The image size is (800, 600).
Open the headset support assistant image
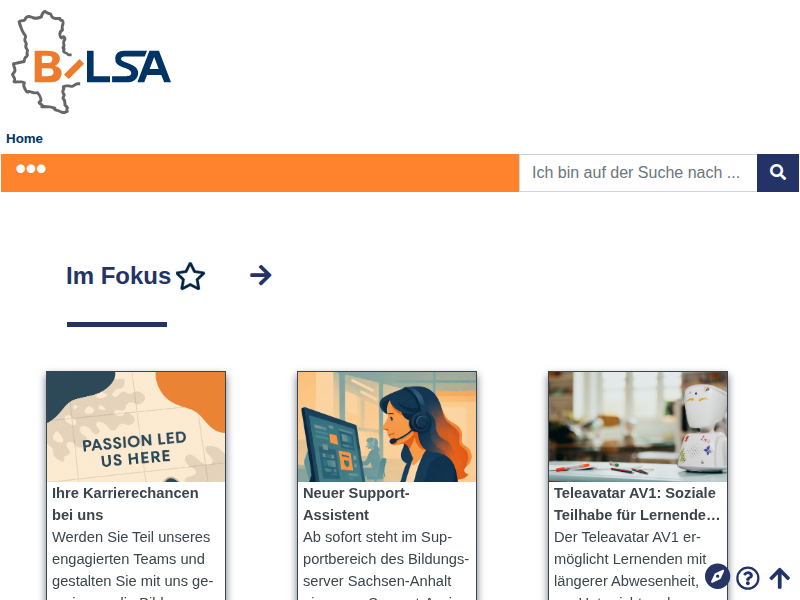pyautogui.click(x=387, y=427)
